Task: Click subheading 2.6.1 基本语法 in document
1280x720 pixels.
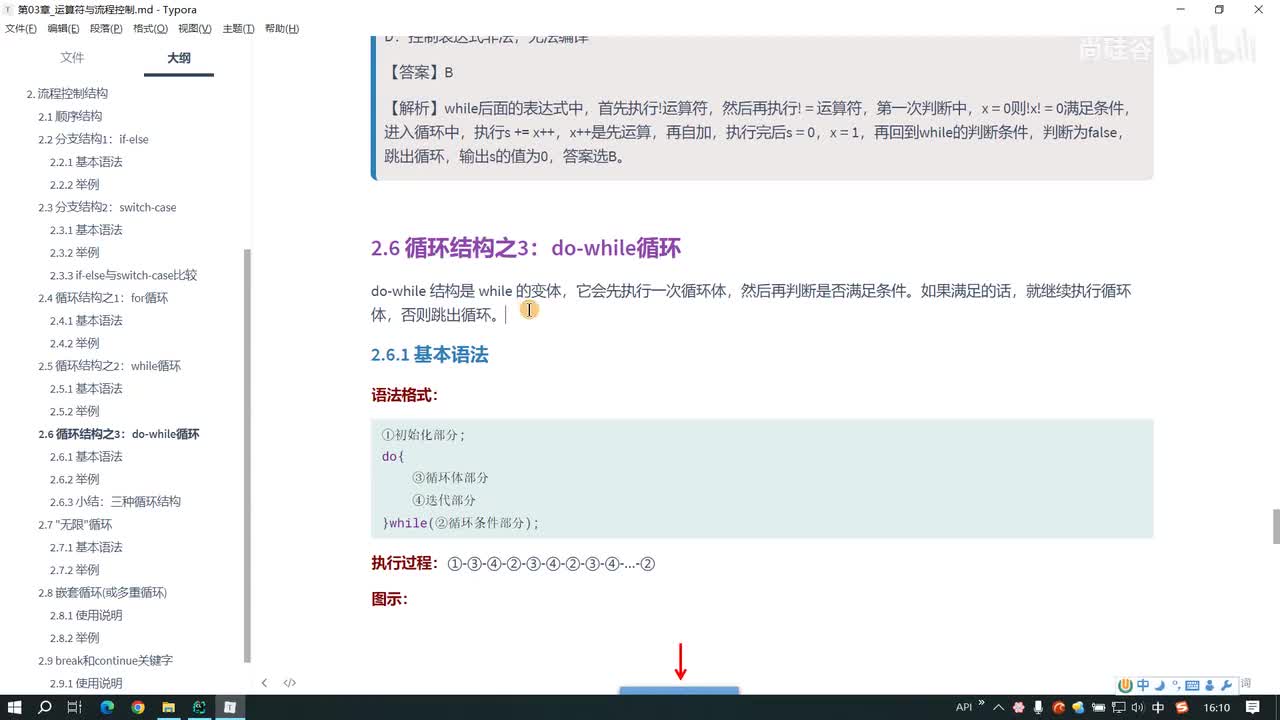Action: point(429,355)
